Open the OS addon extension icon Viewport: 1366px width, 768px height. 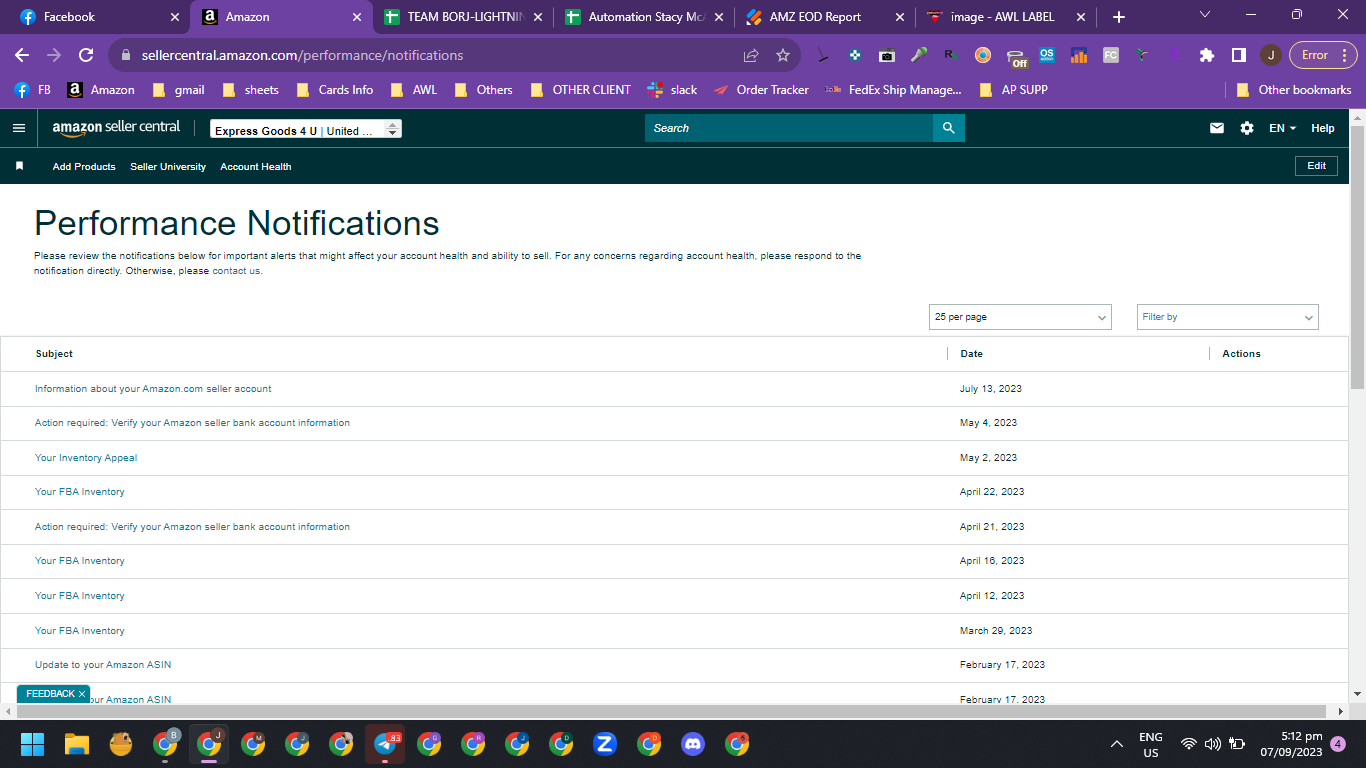coord(1047,55)
